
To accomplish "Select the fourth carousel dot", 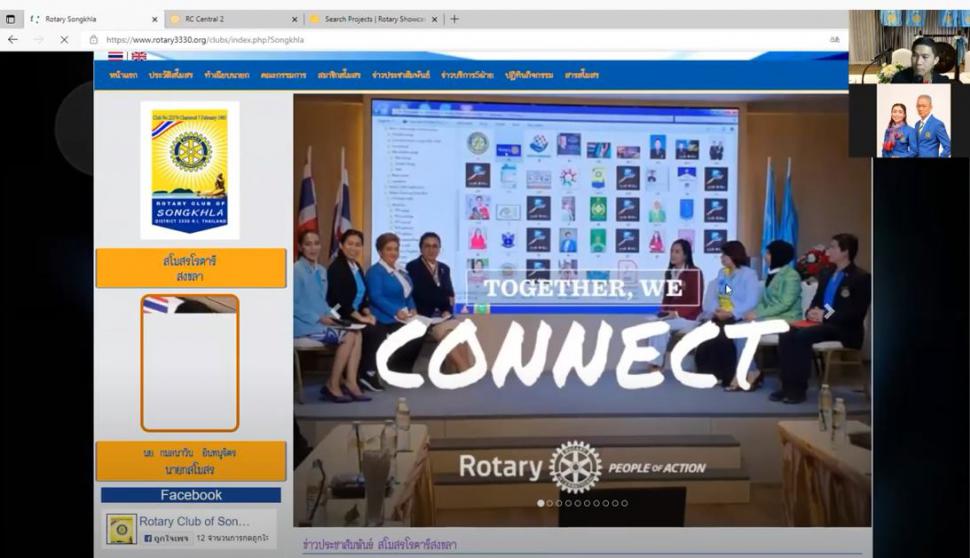I will click(569, 503).
